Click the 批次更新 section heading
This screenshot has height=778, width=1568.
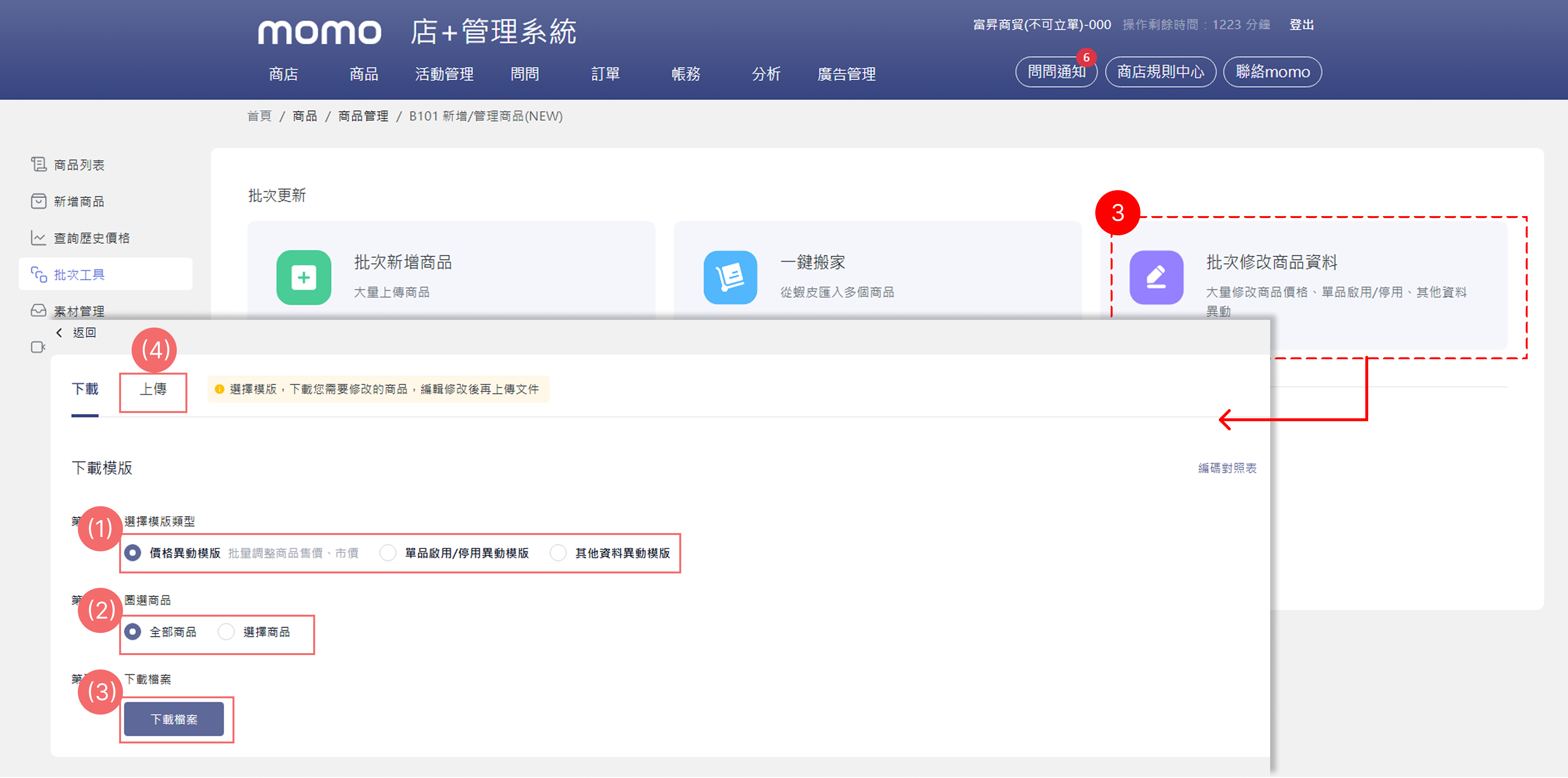pyautogui.click(x=277, y=196)
